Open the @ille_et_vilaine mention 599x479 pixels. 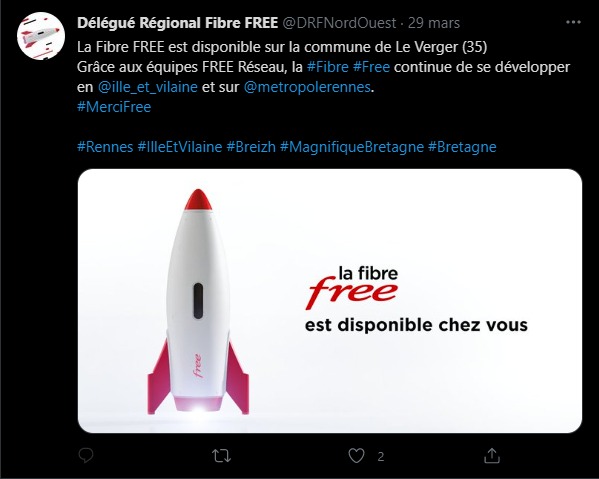(148, 87)
